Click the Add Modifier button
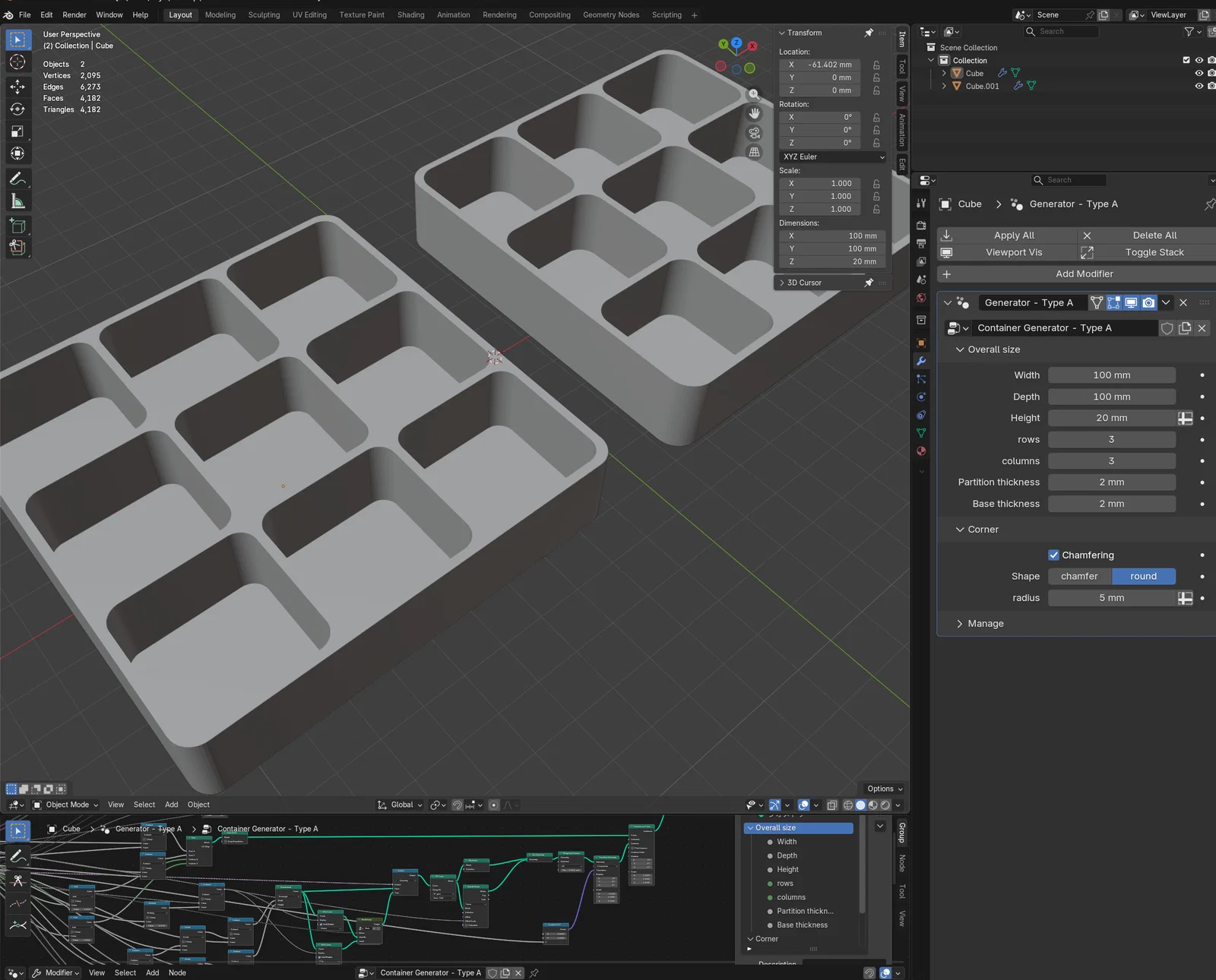 1083,274
